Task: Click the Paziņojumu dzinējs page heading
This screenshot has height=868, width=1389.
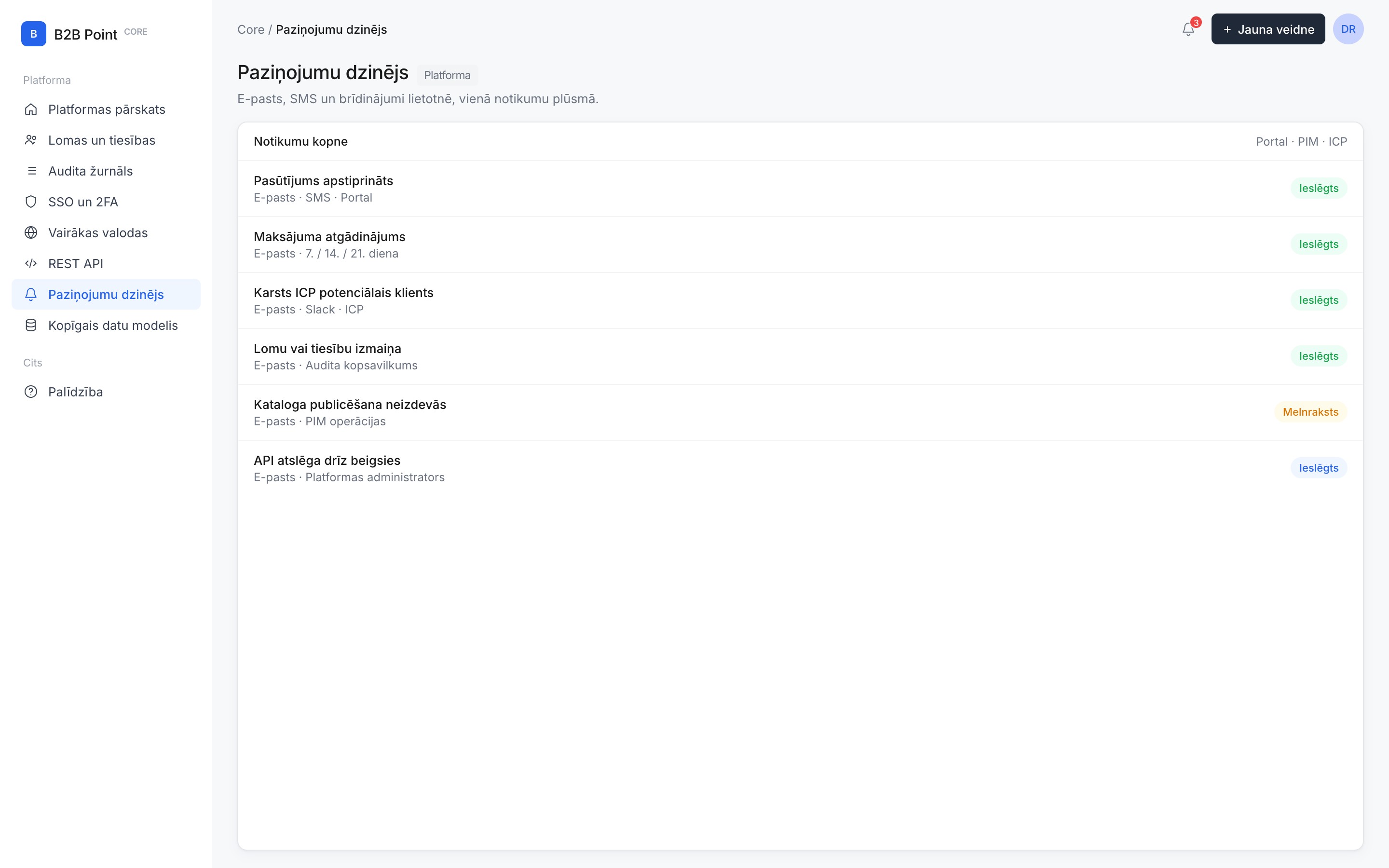Action: pos(323,73)
